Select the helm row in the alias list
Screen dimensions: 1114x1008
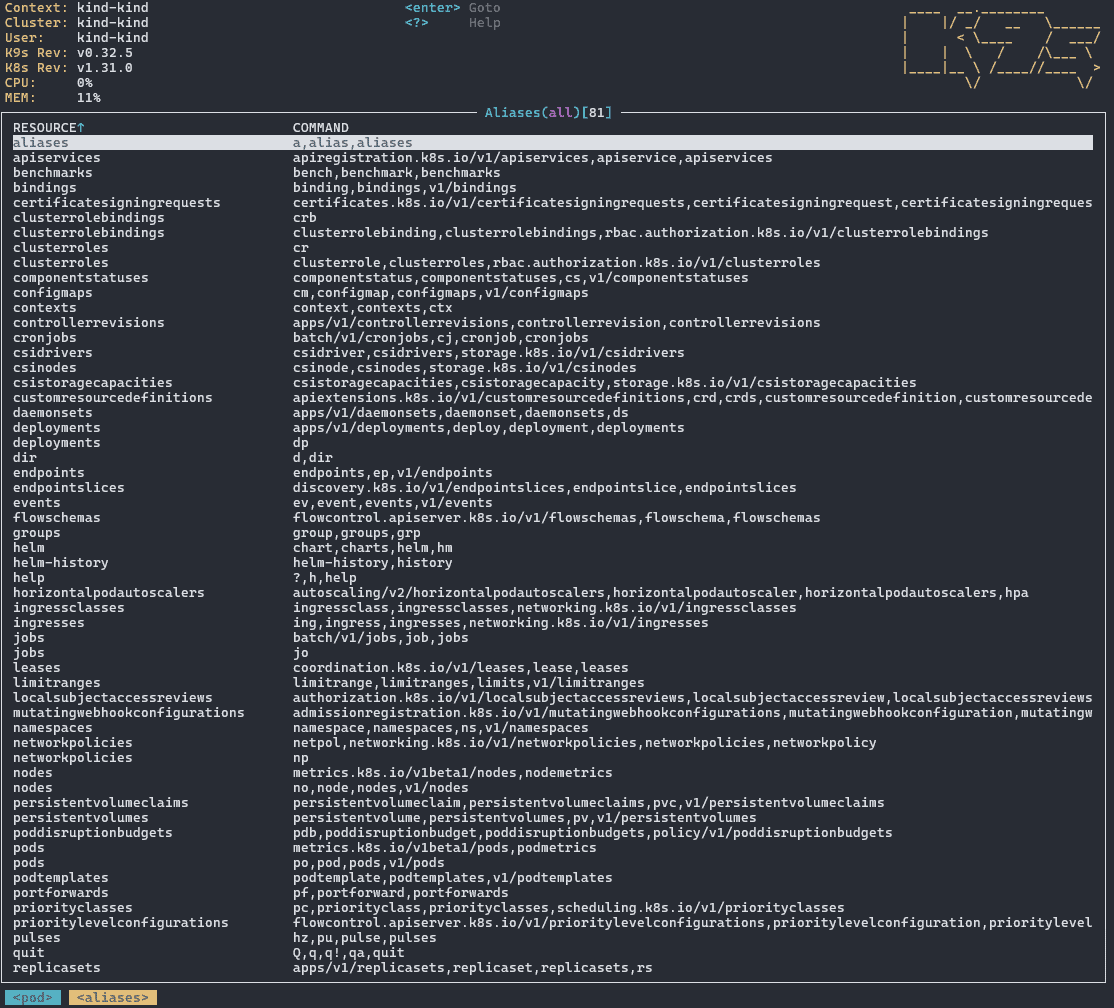28,547
